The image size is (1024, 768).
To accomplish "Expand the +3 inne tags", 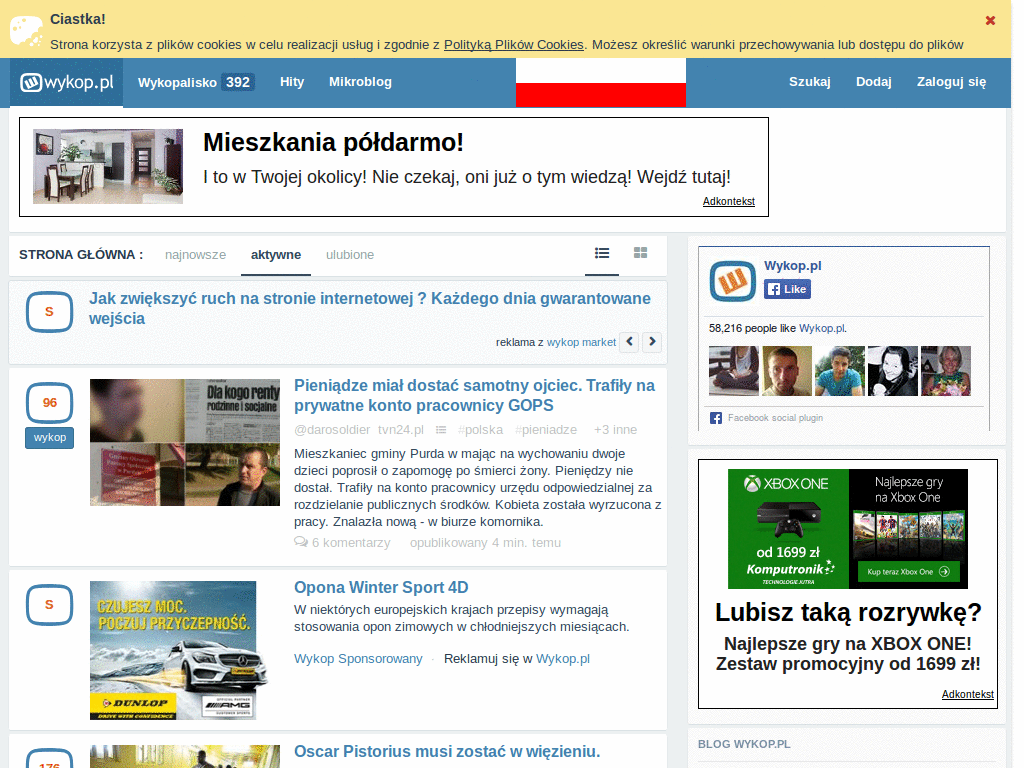I will (615, 430).
